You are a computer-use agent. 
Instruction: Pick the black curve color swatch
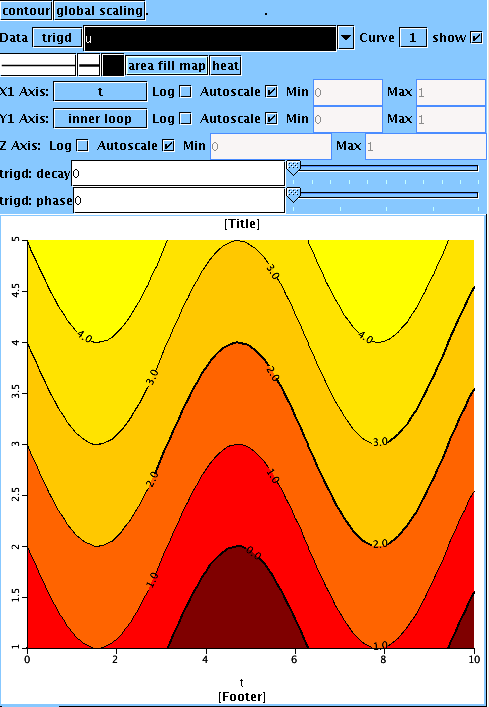113,66
